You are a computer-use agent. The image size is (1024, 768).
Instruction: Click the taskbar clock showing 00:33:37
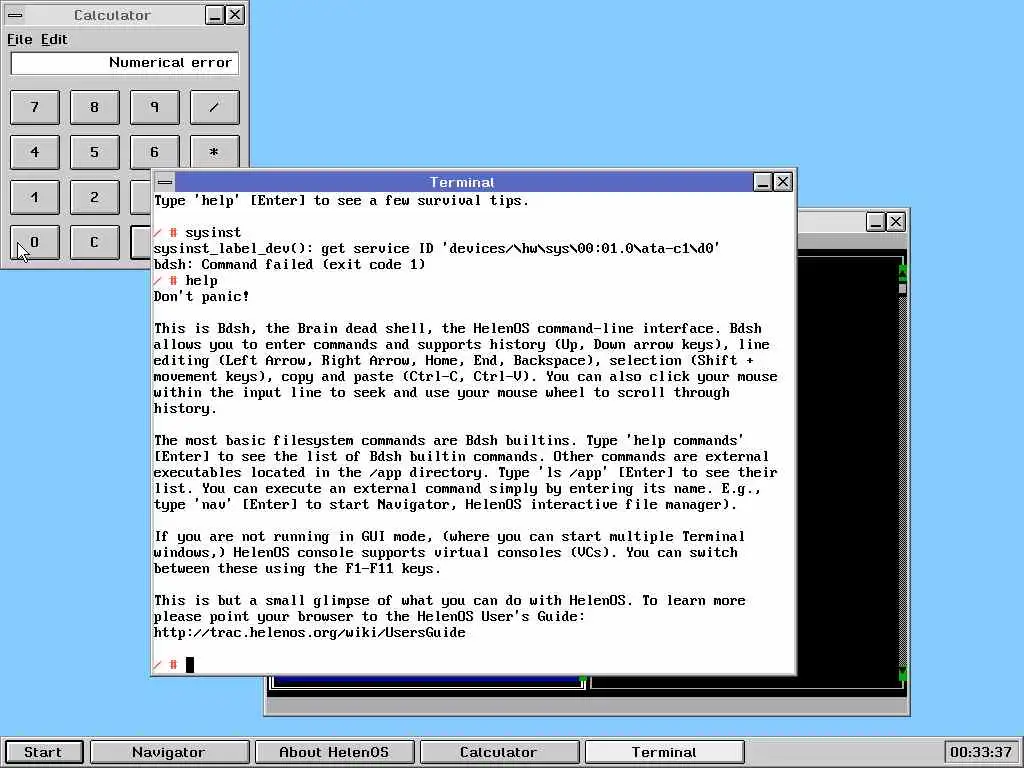coord(981,752)
